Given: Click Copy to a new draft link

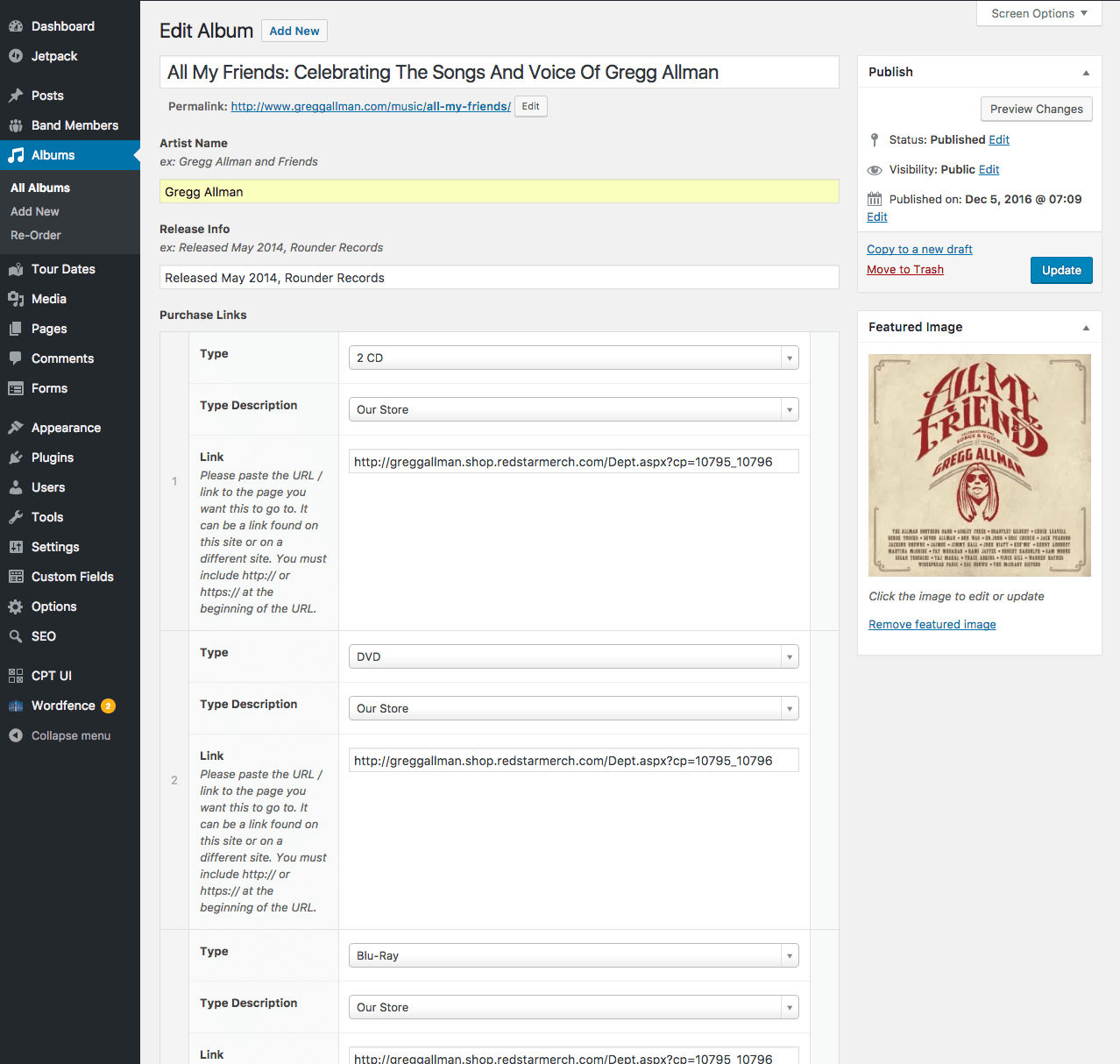Looking at the screenshot, I should pos(919,249).
